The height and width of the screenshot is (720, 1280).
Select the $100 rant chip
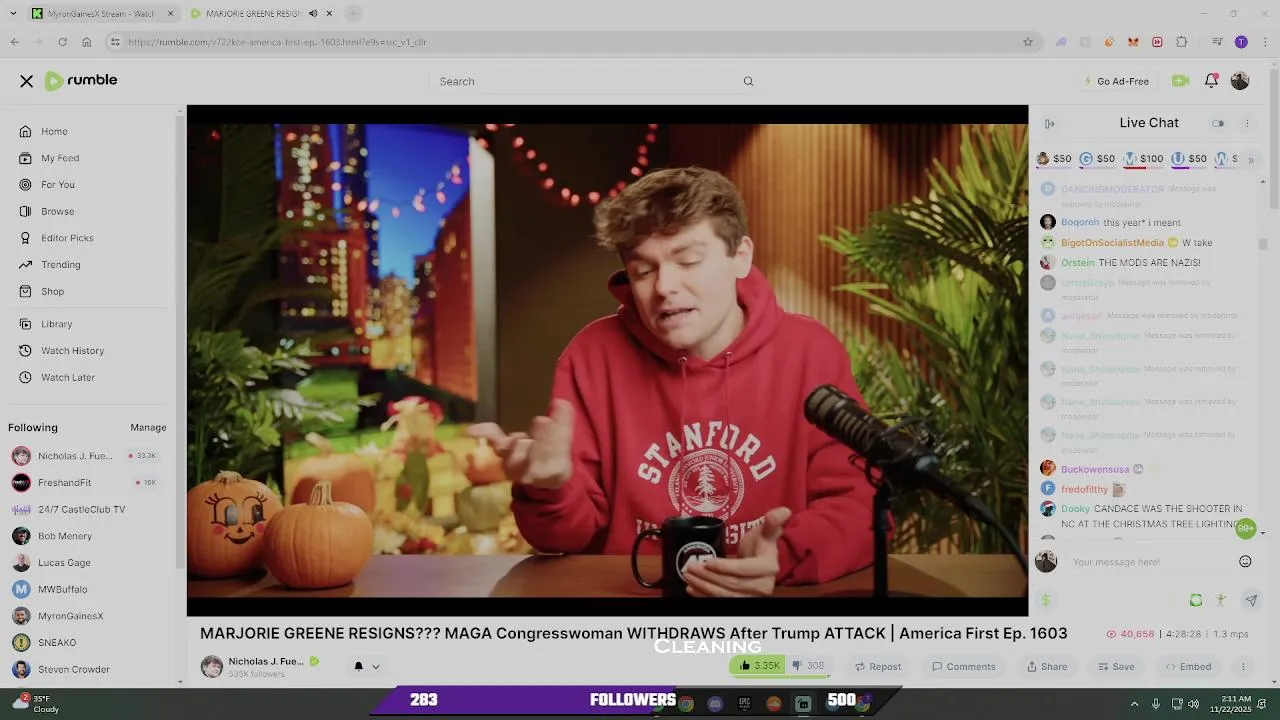(x=1144, y=159)
